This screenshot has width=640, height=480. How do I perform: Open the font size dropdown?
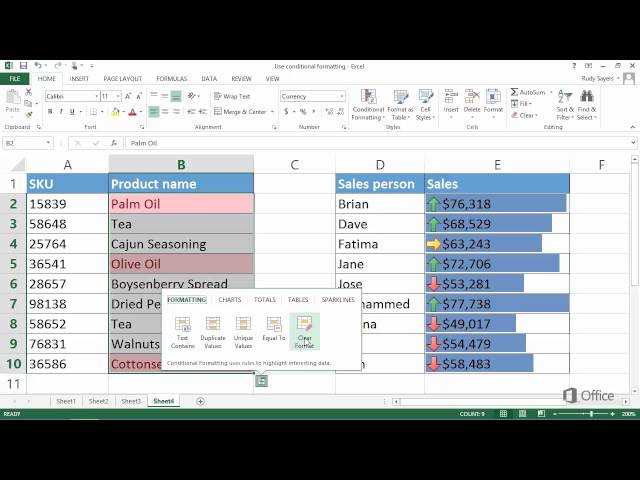coord(118,96)
